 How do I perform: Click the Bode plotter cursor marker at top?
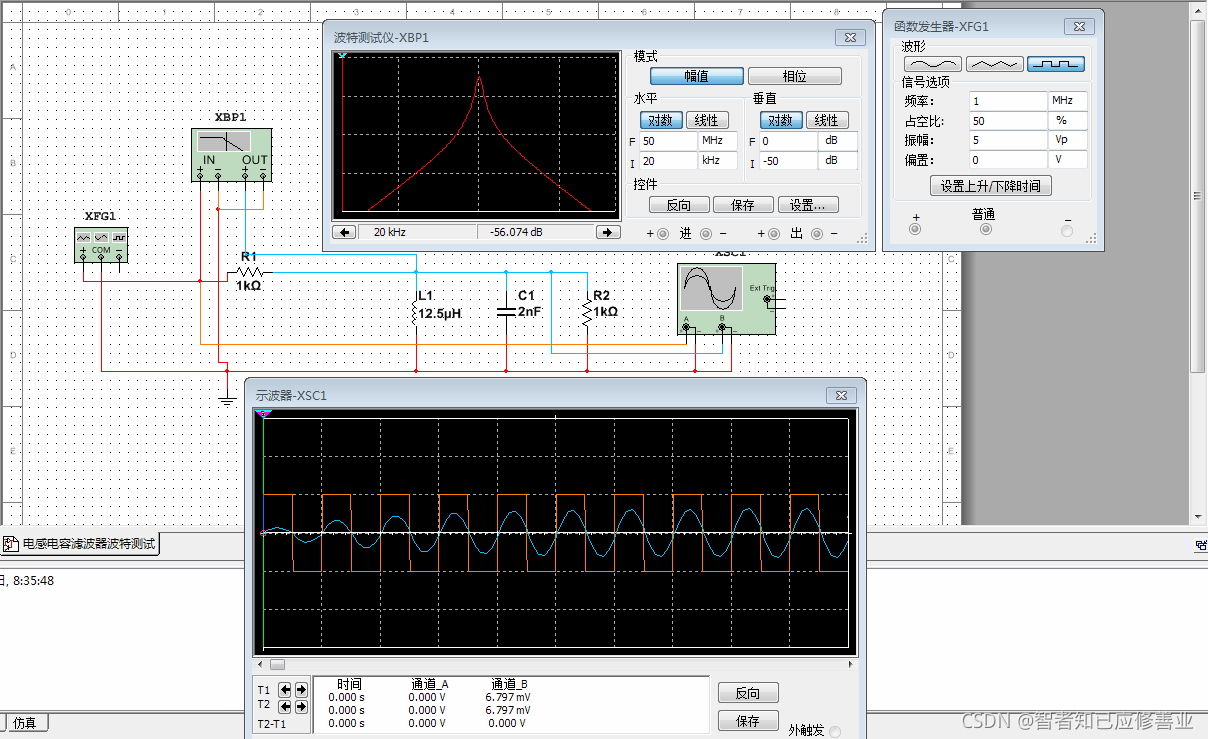pyautogui.click(x=342, y=55)
